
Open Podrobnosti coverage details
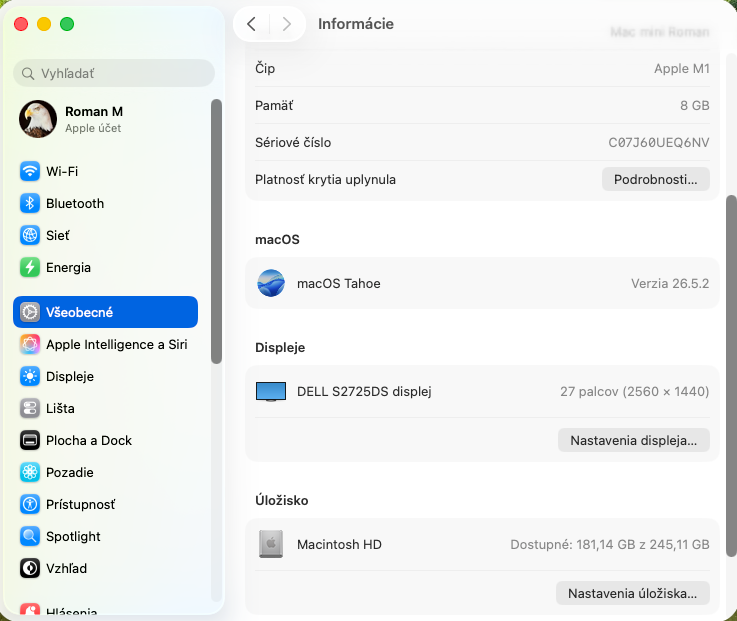coord(656,179)
